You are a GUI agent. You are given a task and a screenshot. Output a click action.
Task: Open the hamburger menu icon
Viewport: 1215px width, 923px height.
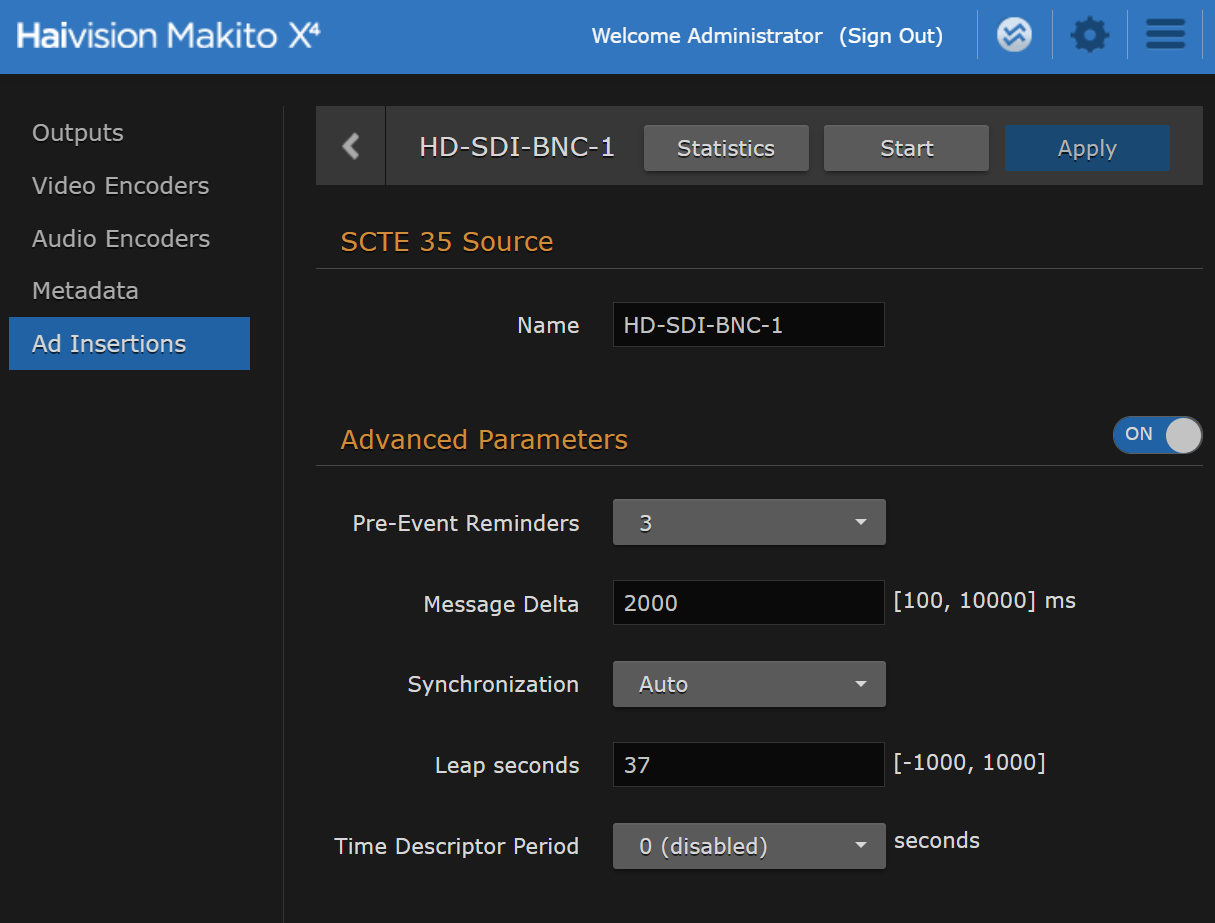point(1165,36)
